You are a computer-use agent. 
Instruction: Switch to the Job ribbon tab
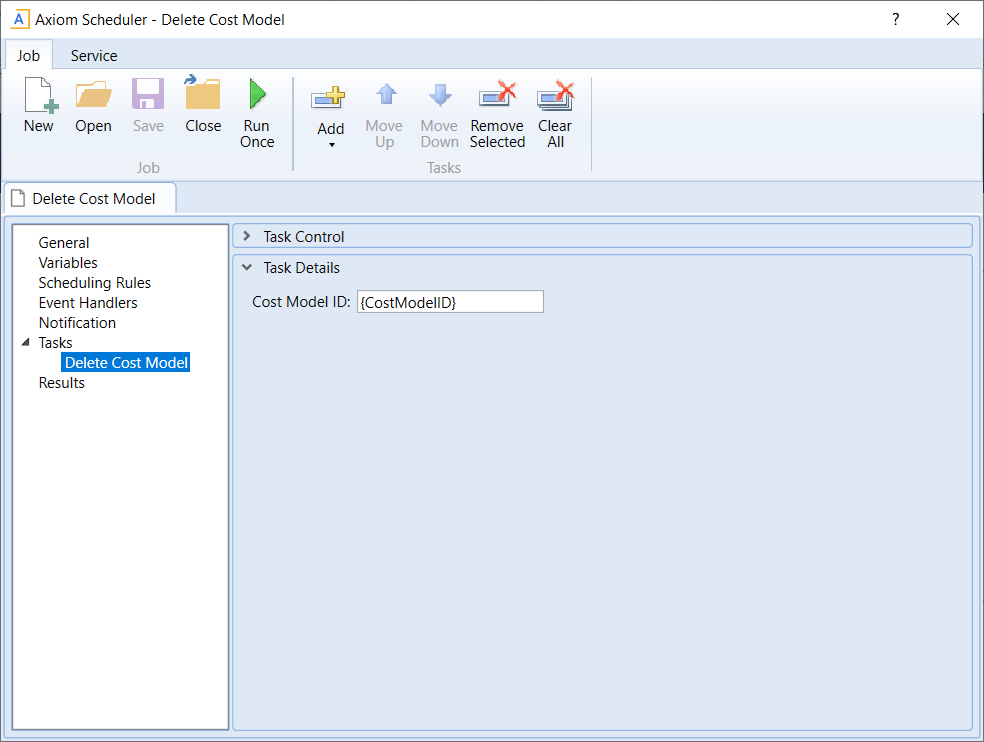tap(28, 55)
